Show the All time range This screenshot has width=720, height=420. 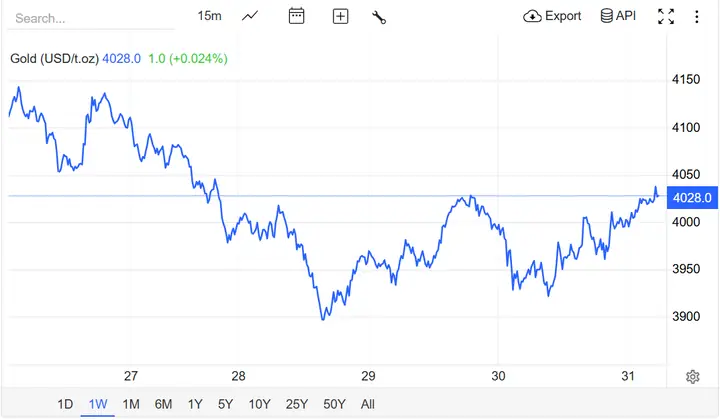pyautogui.click(x=368, y=404)
